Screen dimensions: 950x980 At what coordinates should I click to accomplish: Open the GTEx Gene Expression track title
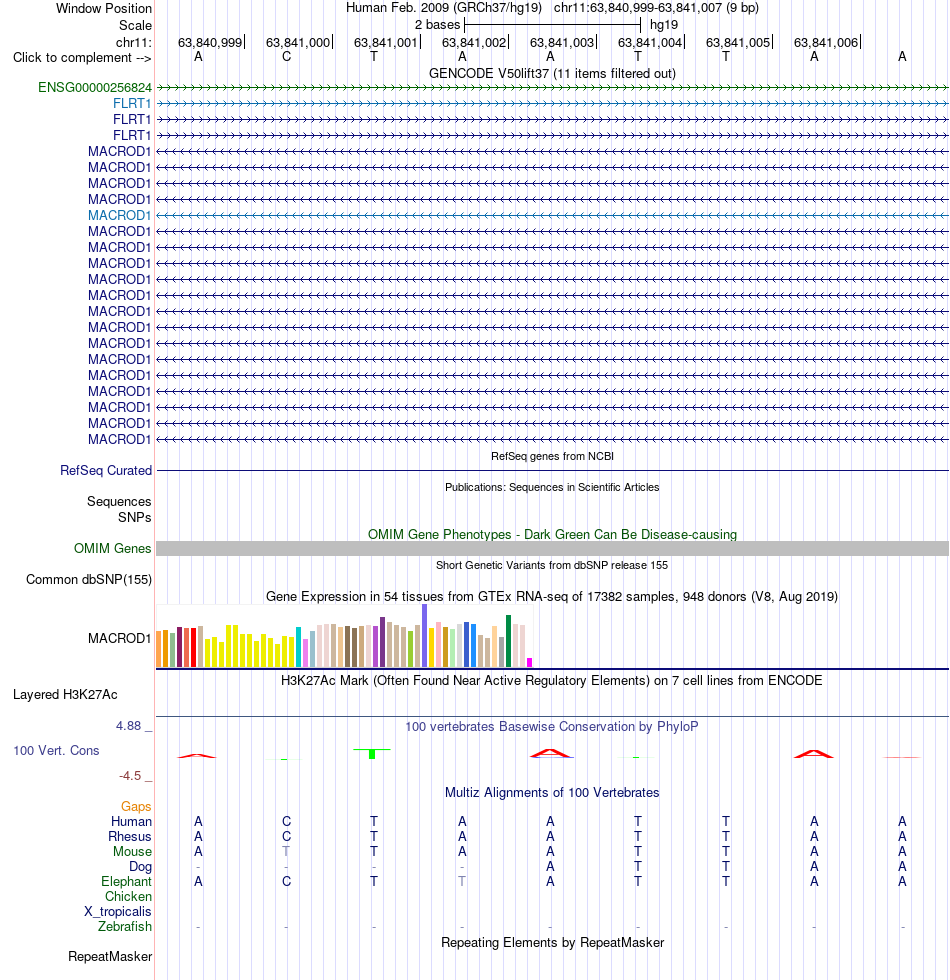[x=552, y=596]
